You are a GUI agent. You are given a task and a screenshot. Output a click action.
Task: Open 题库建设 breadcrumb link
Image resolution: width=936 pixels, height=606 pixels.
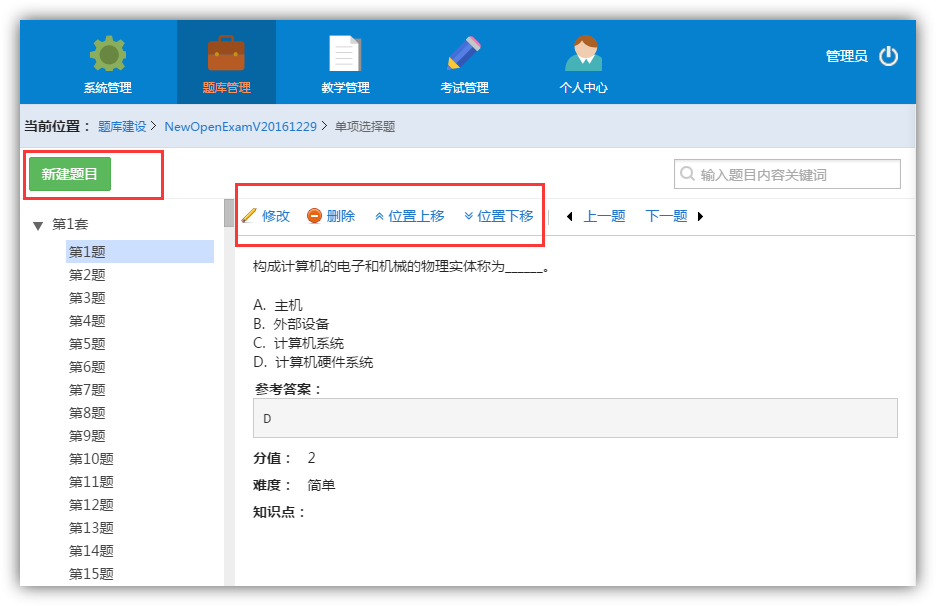[x=122, y=127]
